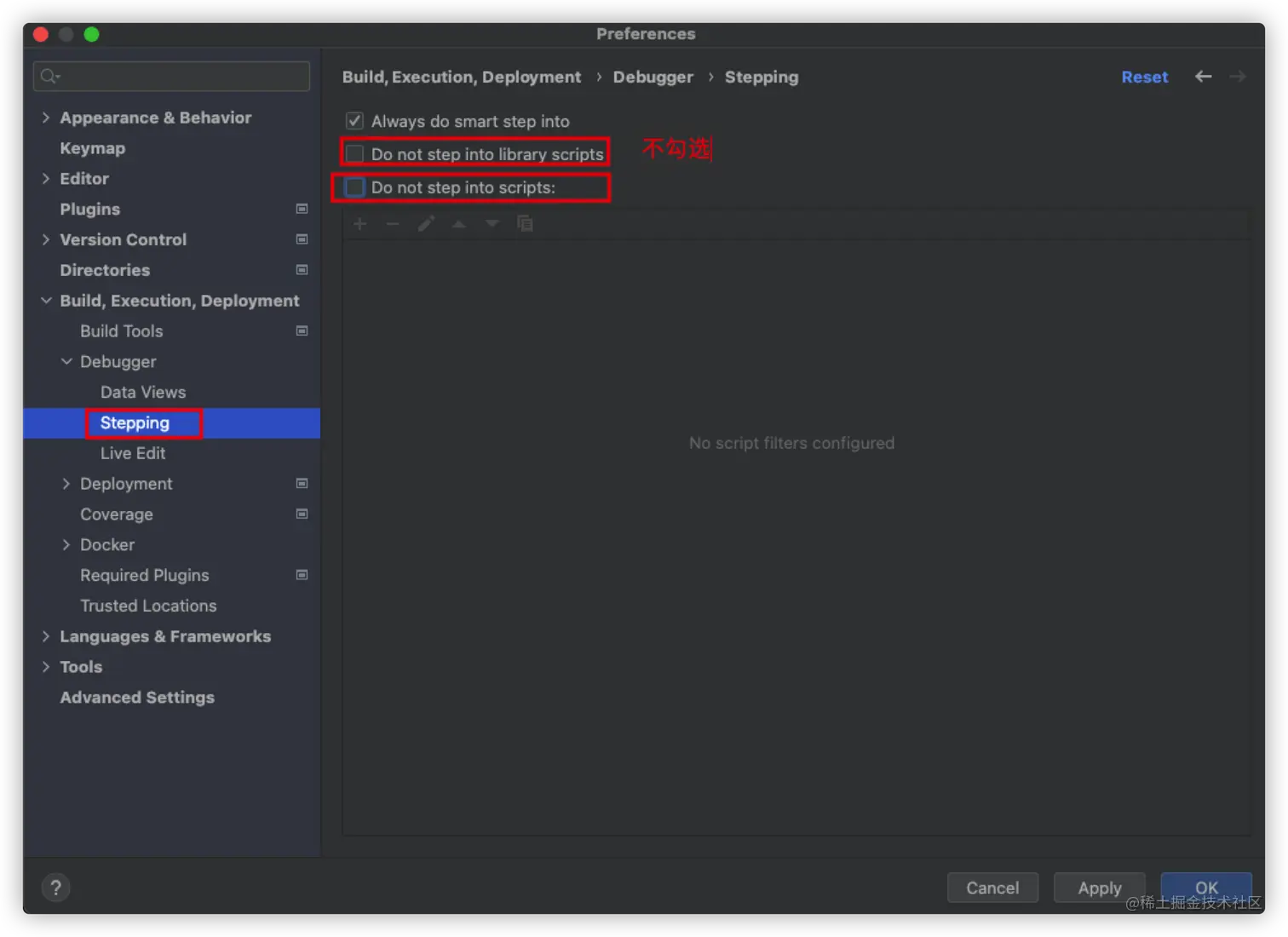Click project-level icon beside Plugins
Image resolution: width=1288 pixels, height=937 pixels.
302,210
